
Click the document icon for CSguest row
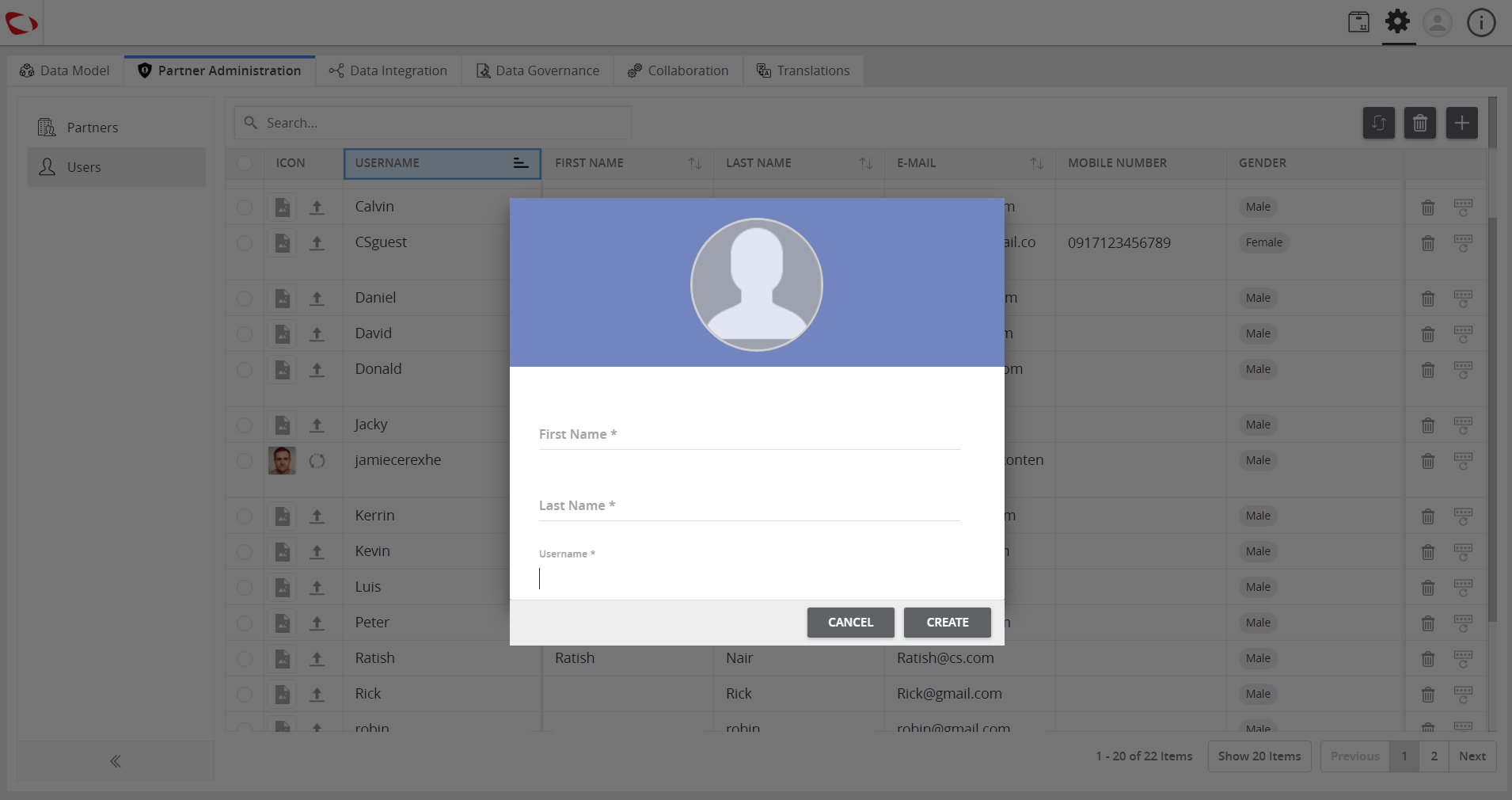(x=283, y=243)
